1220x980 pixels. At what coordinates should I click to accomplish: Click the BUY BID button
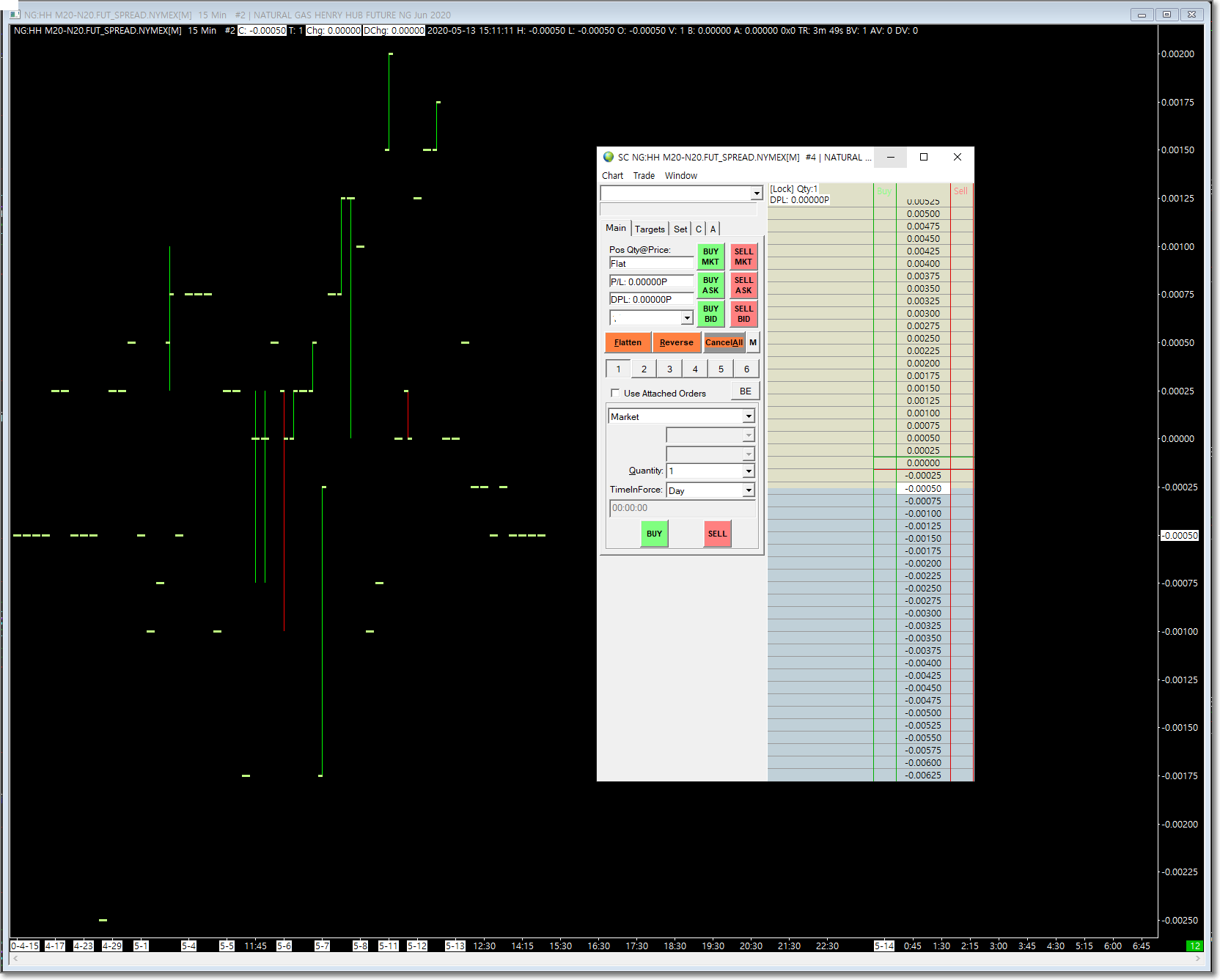[x=710, y=314]
